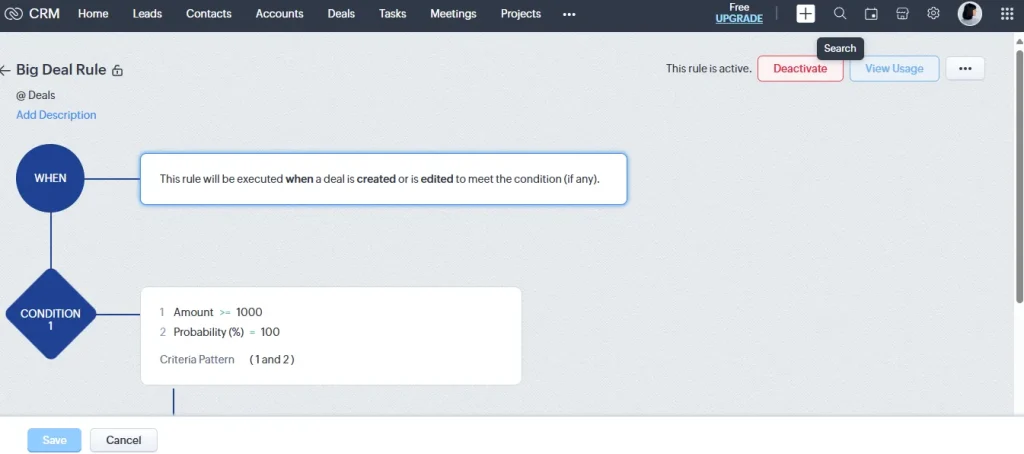Screen dimensions: 1024x454
Task: Open the Home tab
Action: 93,14
